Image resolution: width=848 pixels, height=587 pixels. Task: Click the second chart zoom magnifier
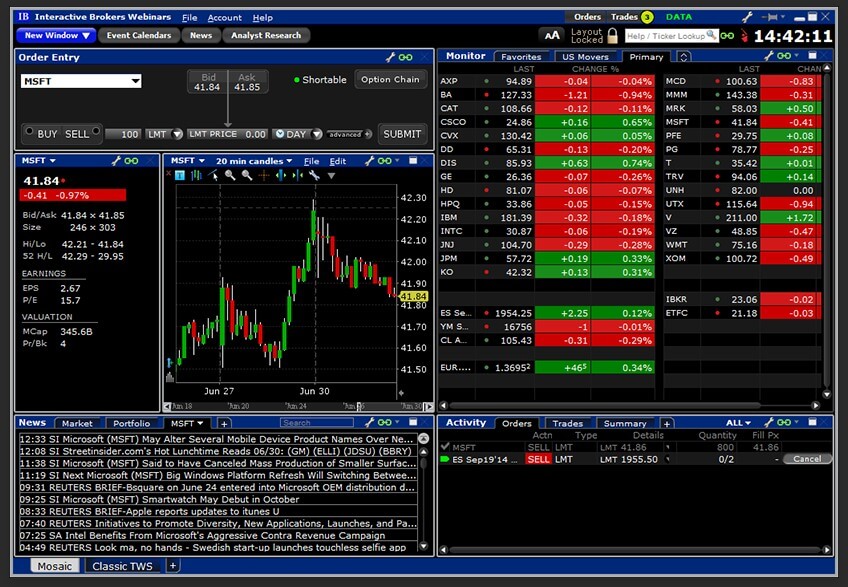point(247,175)
